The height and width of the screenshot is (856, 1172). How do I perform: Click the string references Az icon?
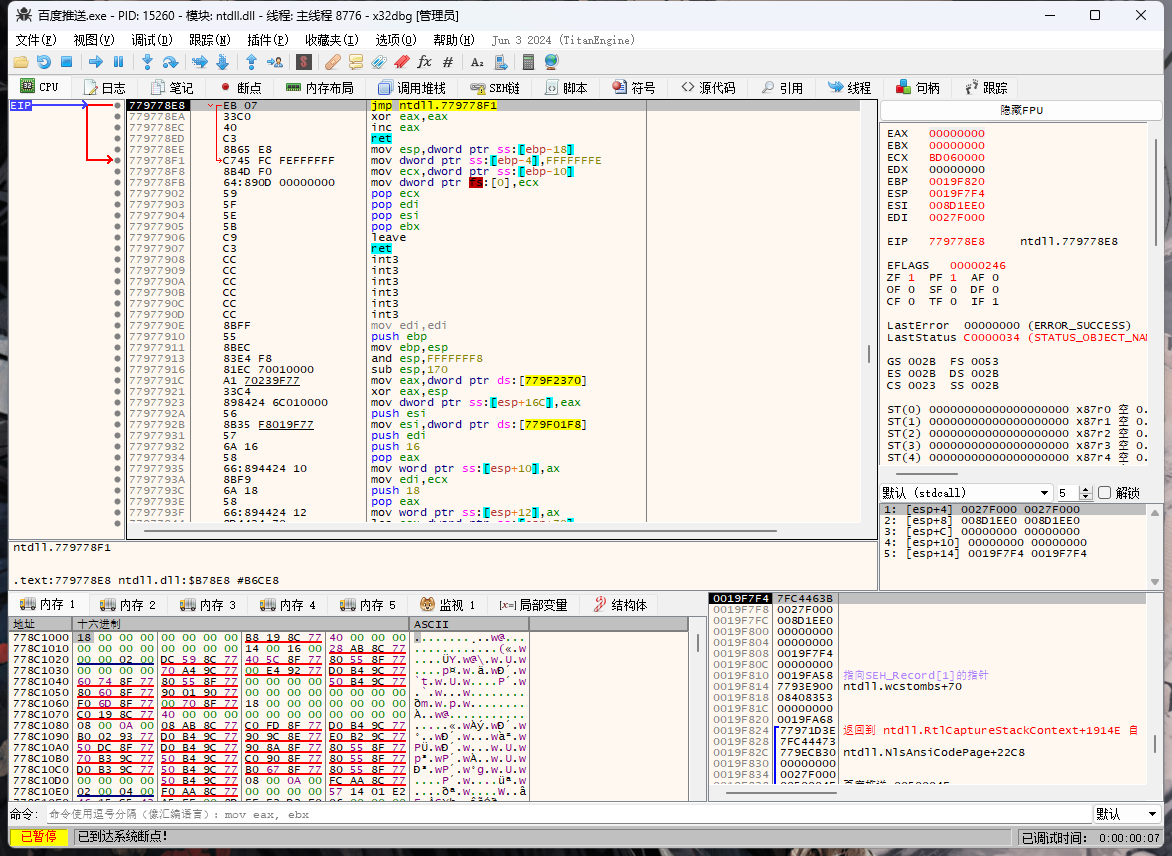coord(477,62)
